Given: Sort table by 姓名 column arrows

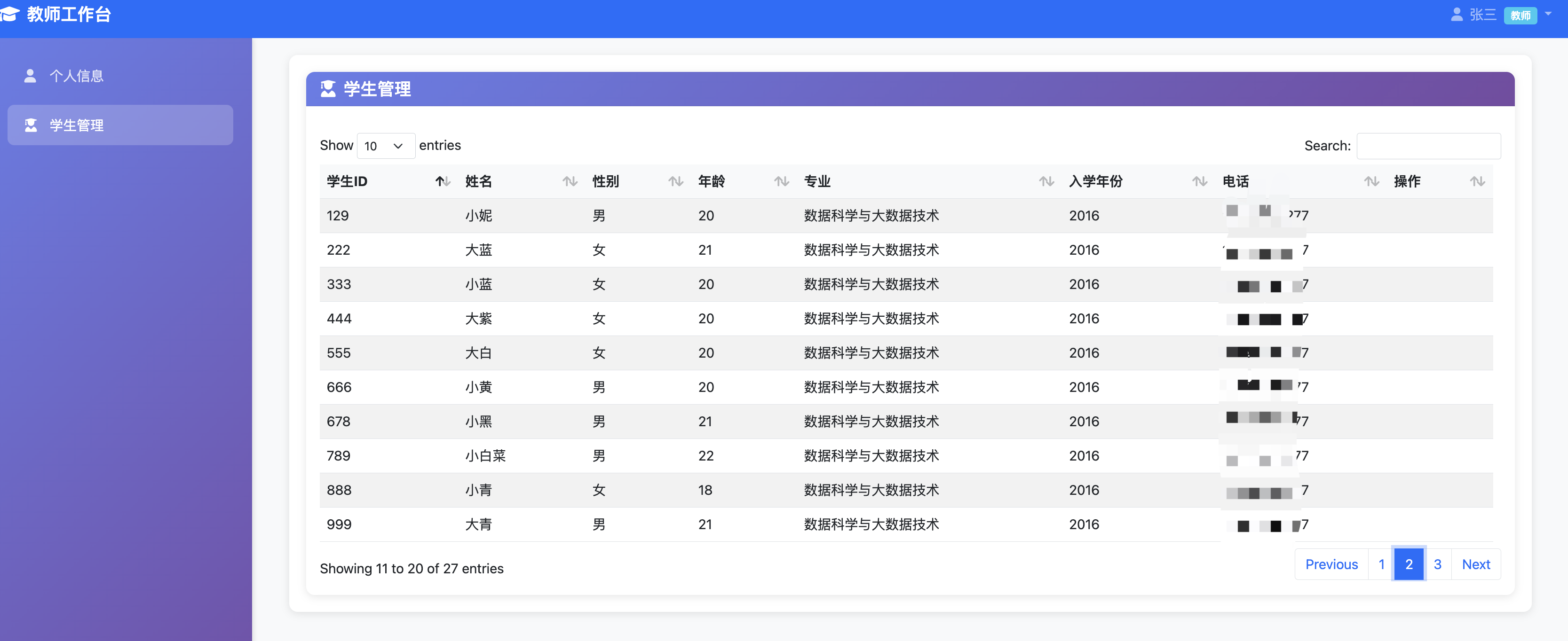Looking at the screenshot, I should 570,181.
